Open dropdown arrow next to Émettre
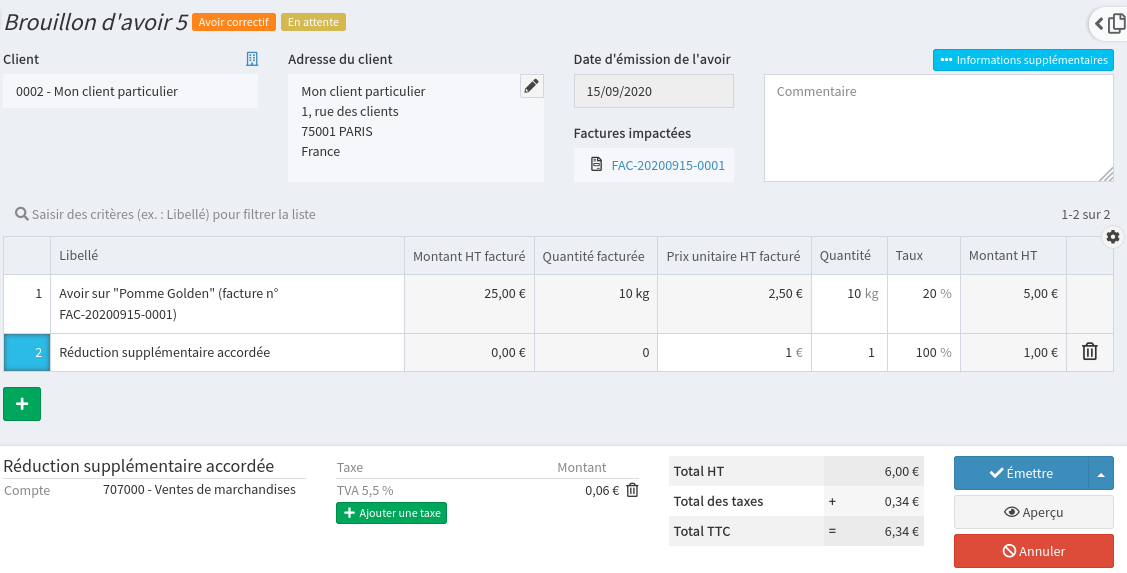 click(x=1100, y=473)
